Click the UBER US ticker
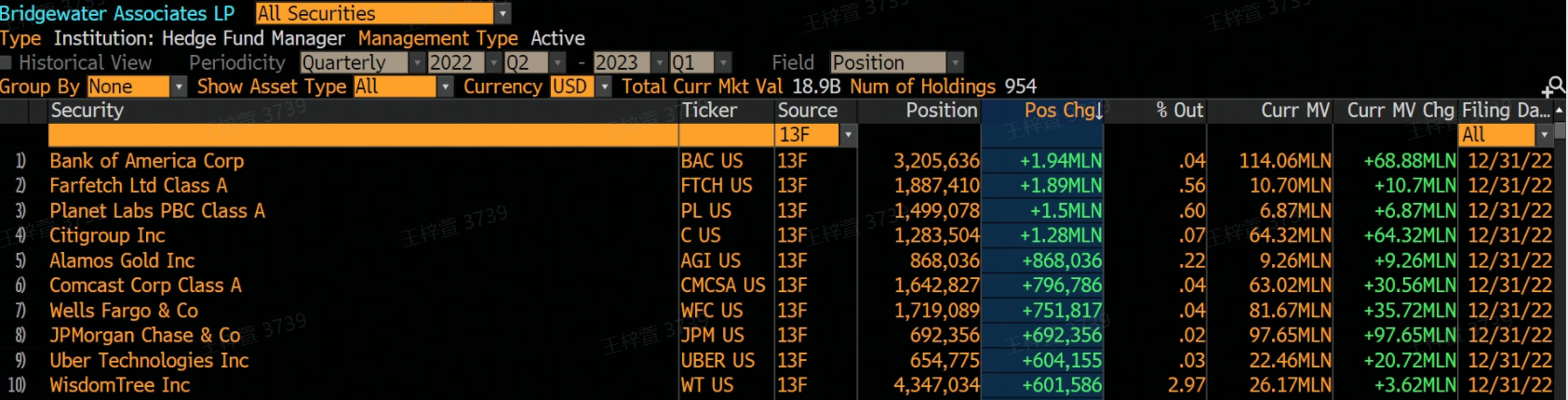The width and height of the screenshot is (1568, 400). (717, 361)
